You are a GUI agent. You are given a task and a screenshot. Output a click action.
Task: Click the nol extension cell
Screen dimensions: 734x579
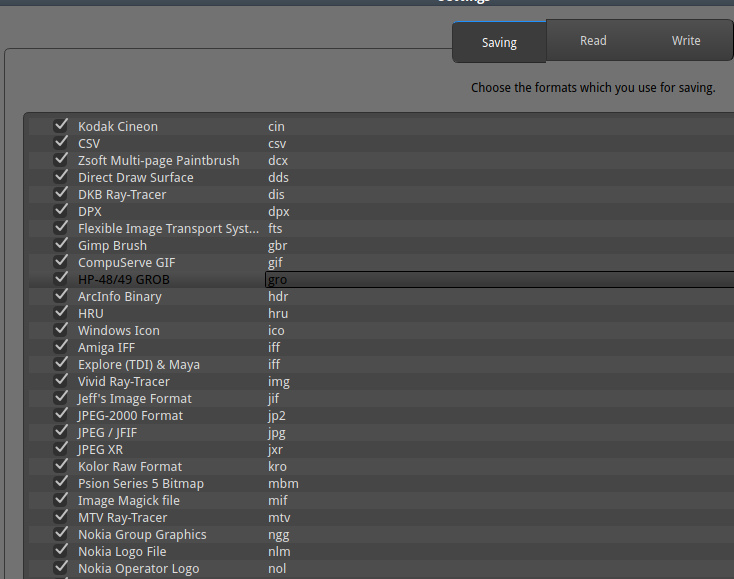[277, 569]
